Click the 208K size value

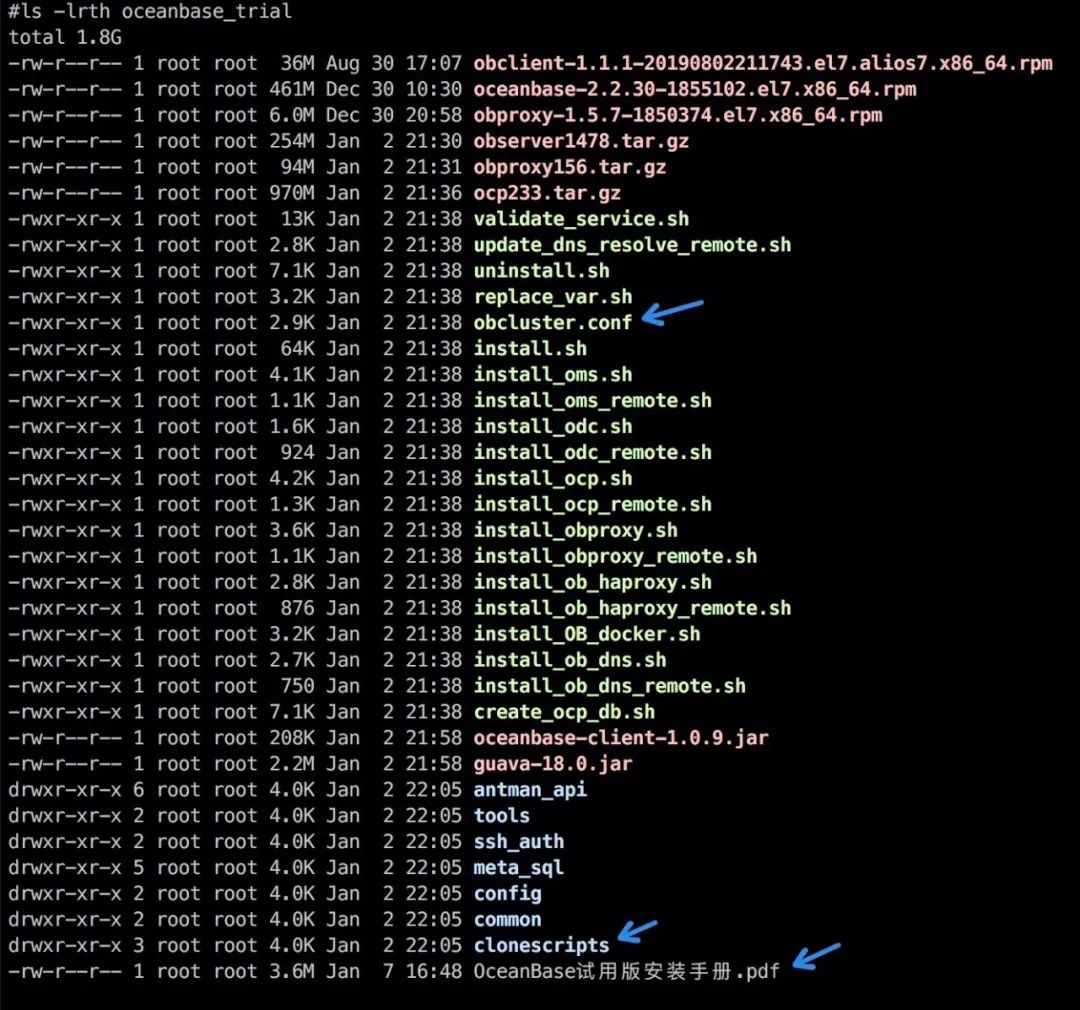tap(291, 738)
